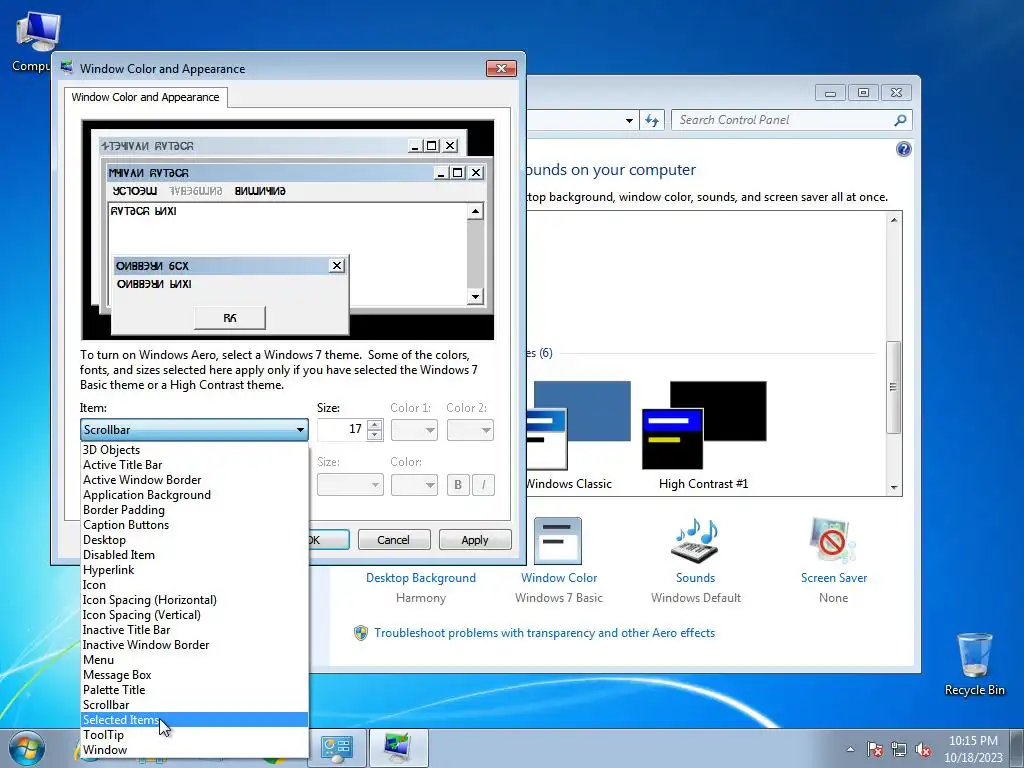Select Palette Title list entry
1024x768 pixels.
coord(195,690)
